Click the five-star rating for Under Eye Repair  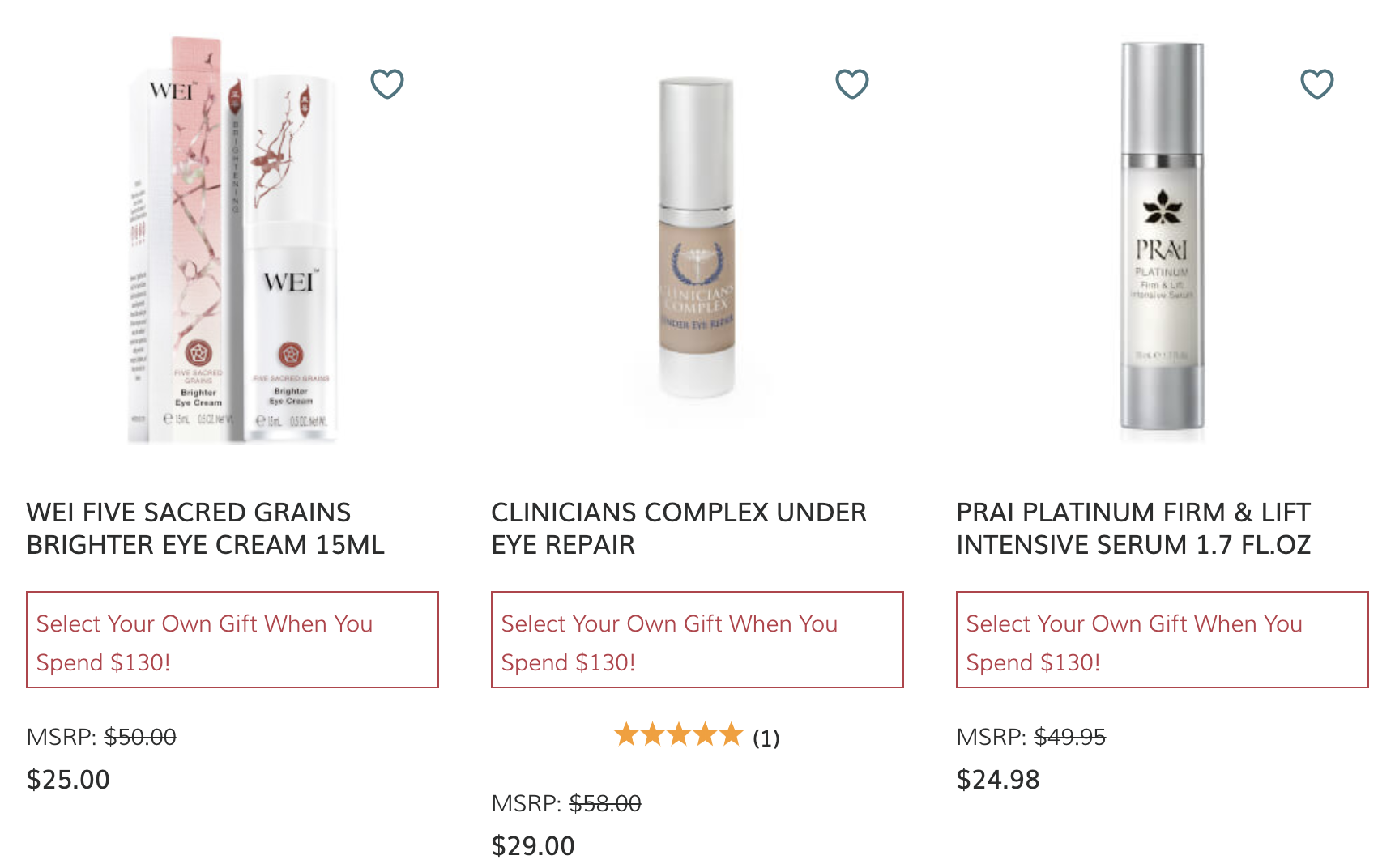pyautogui.click(x=679, y=735)
